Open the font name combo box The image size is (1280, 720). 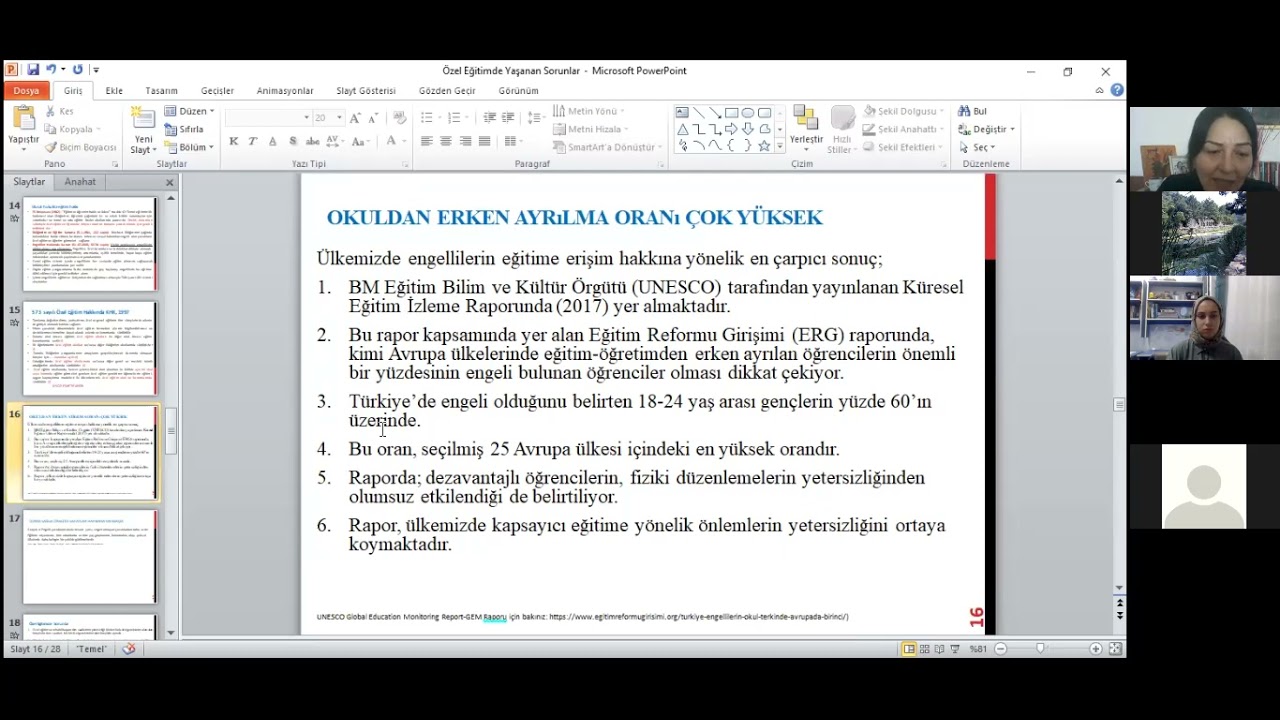click(x=268, y=117)
